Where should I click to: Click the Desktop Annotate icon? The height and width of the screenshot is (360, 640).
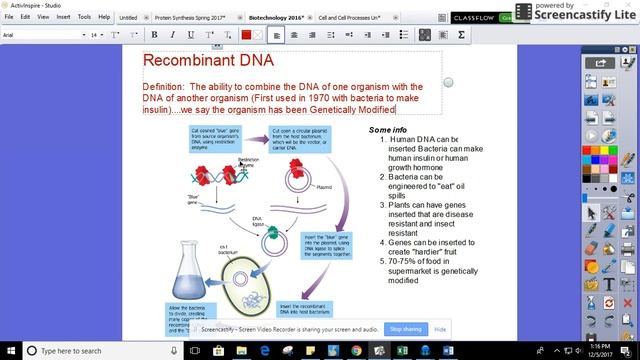(x=591, y=100)
